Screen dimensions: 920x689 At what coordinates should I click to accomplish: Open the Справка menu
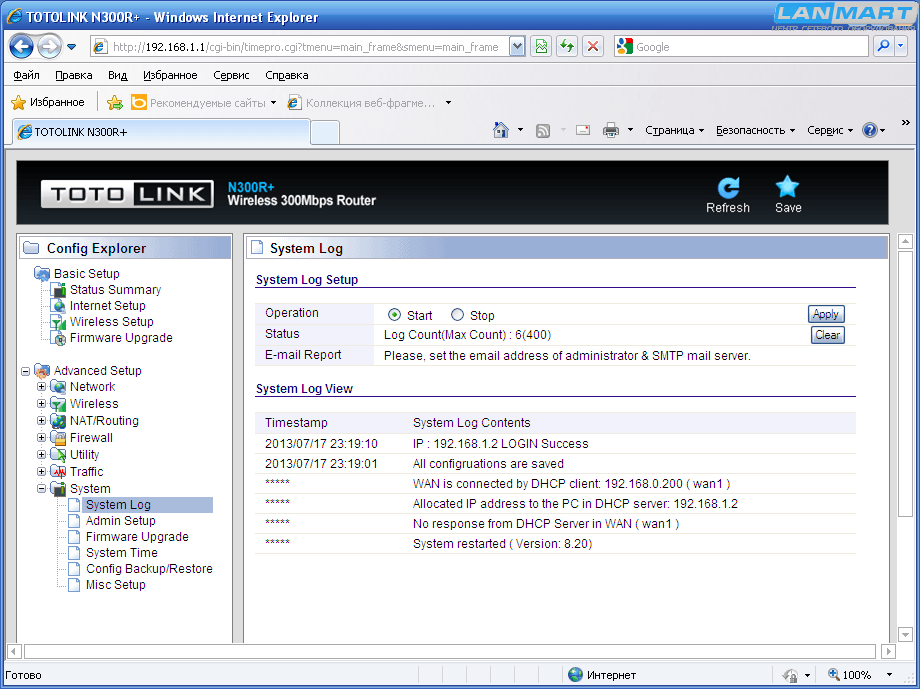pos(286,75)
